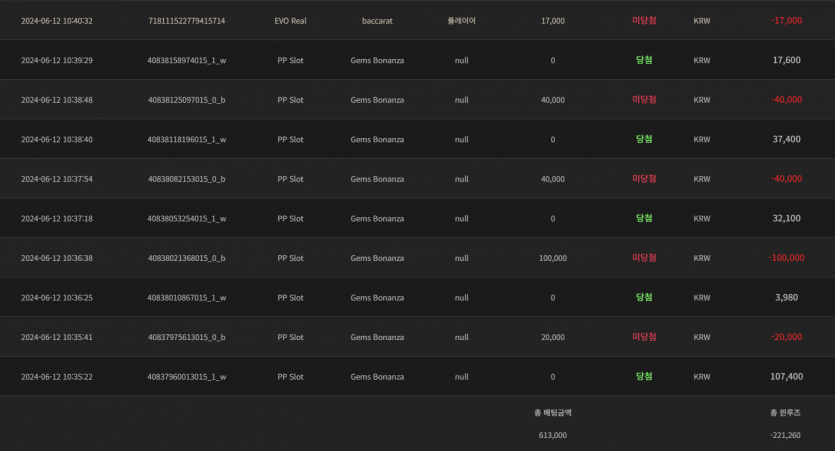Select timestamp 2024-06-12 10:37:54
This screenshot has height=451, width=835.
click(56, 179)
